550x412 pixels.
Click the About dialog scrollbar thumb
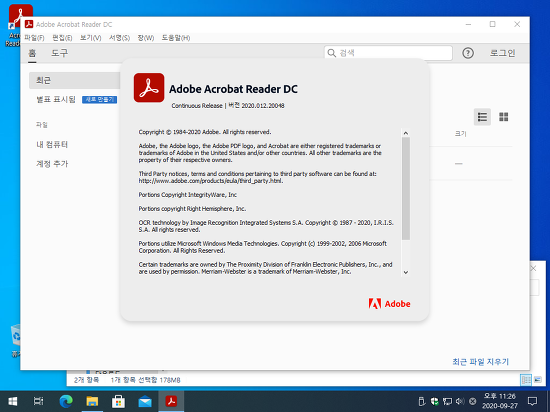[406, 189]
